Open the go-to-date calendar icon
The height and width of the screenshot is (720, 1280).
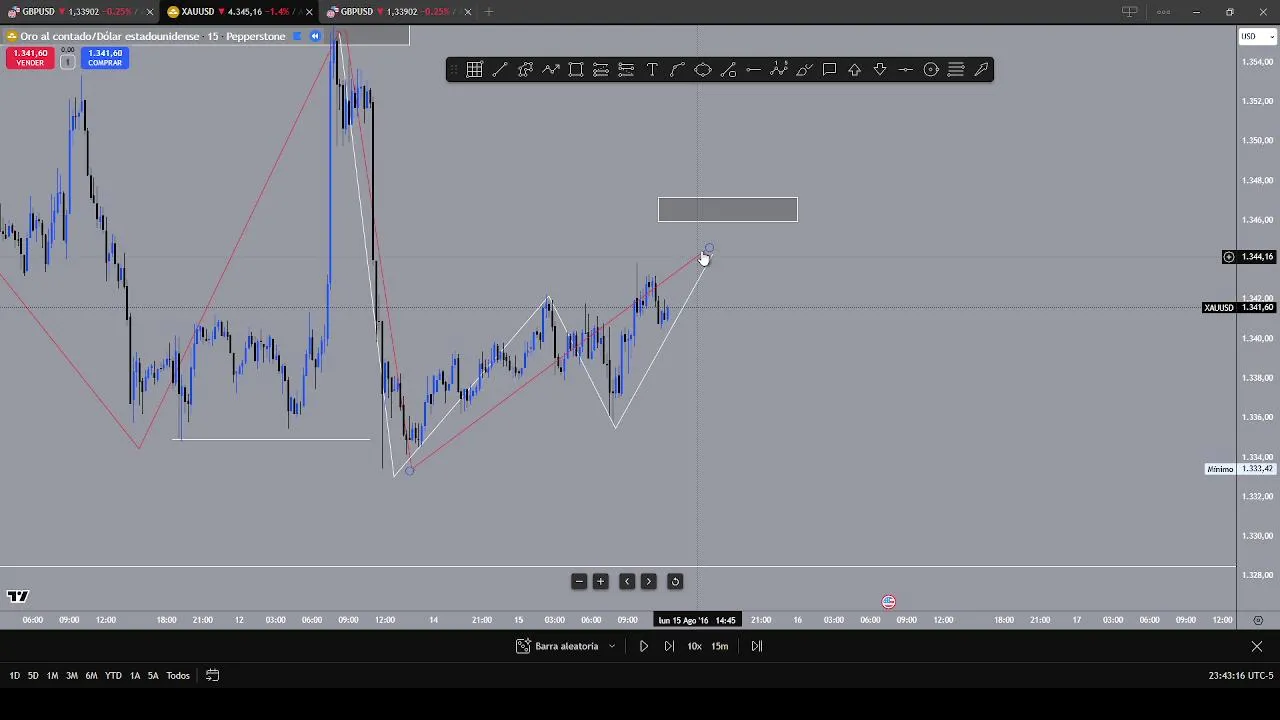click(212, 676)
